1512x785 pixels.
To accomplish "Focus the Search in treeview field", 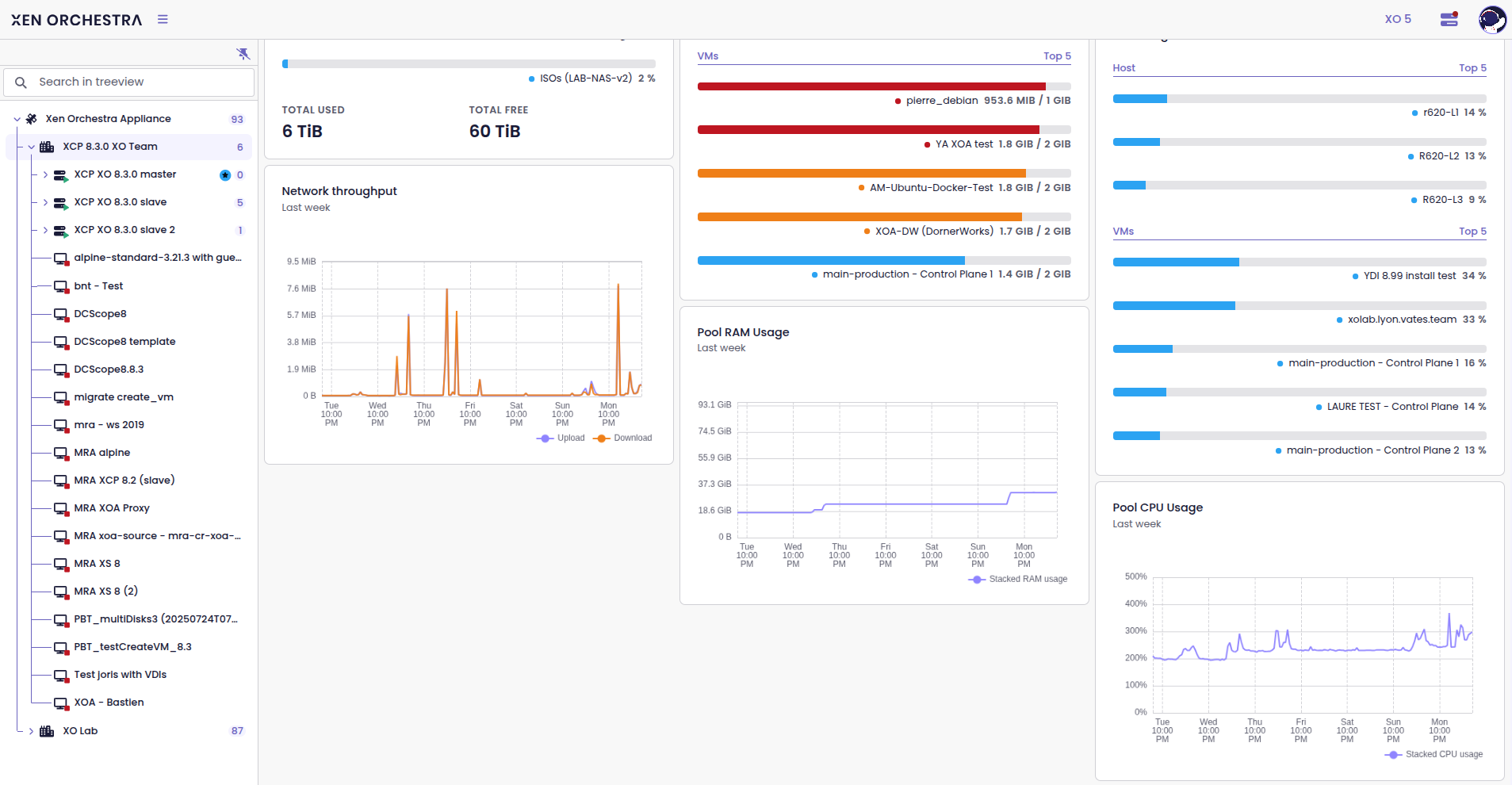I will click(128, 82).
